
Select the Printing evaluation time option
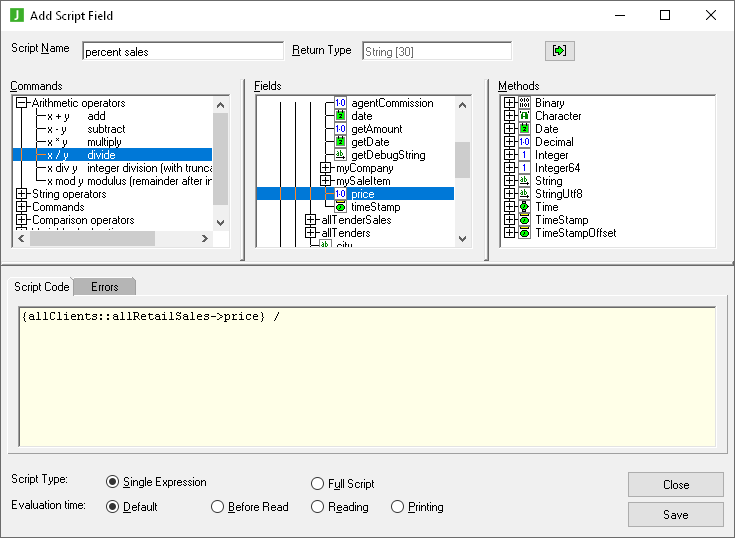(398, 507)
